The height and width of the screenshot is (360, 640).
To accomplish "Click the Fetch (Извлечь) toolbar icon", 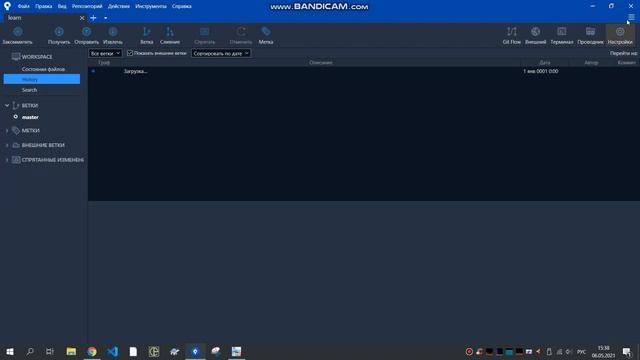I will click(x=113, y=36).
